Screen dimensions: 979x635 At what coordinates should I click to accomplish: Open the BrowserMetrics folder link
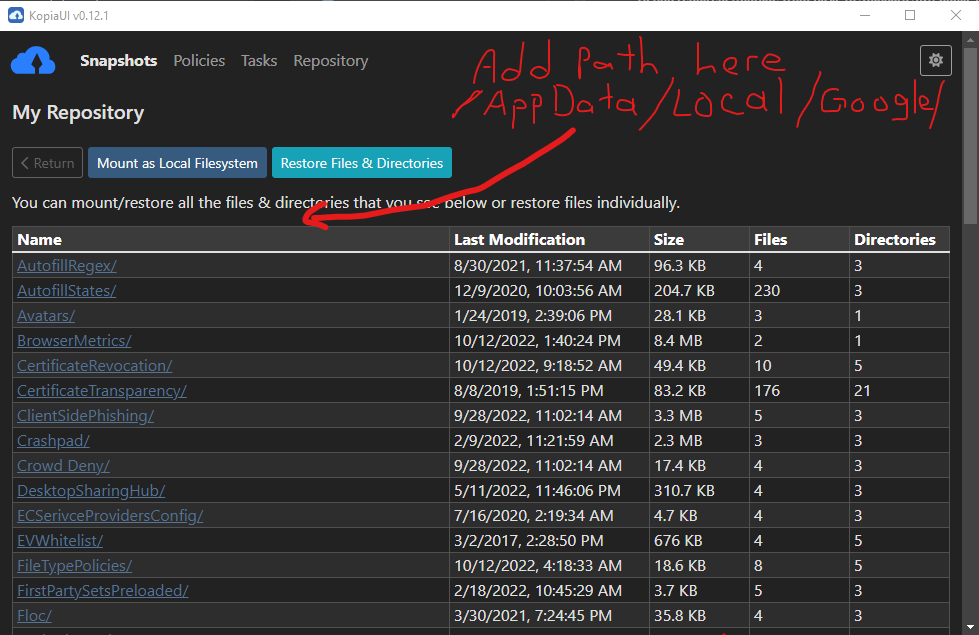coord(74,340)
